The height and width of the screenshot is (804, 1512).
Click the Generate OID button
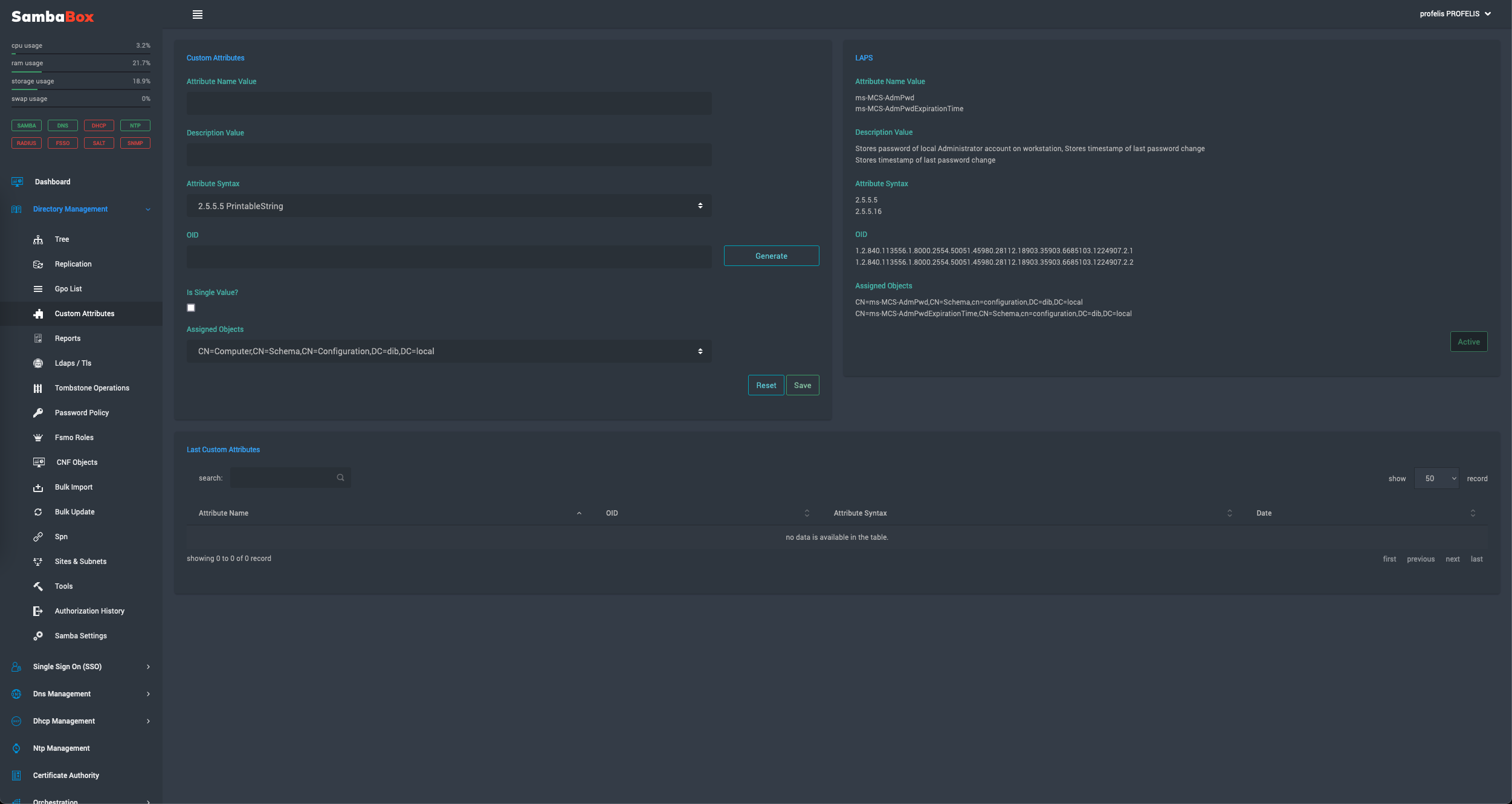point(770,256)
